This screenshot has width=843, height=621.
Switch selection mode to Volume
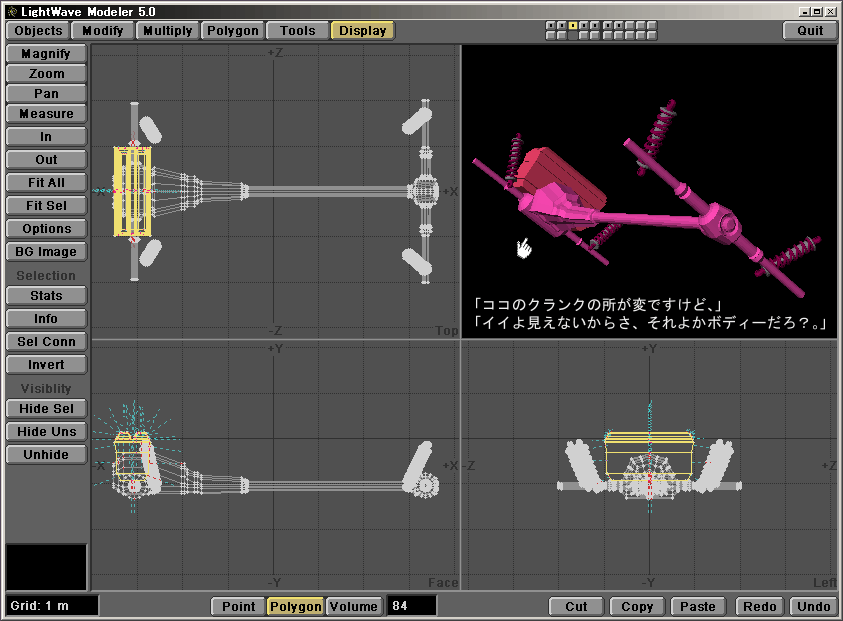tap(353, 606)
